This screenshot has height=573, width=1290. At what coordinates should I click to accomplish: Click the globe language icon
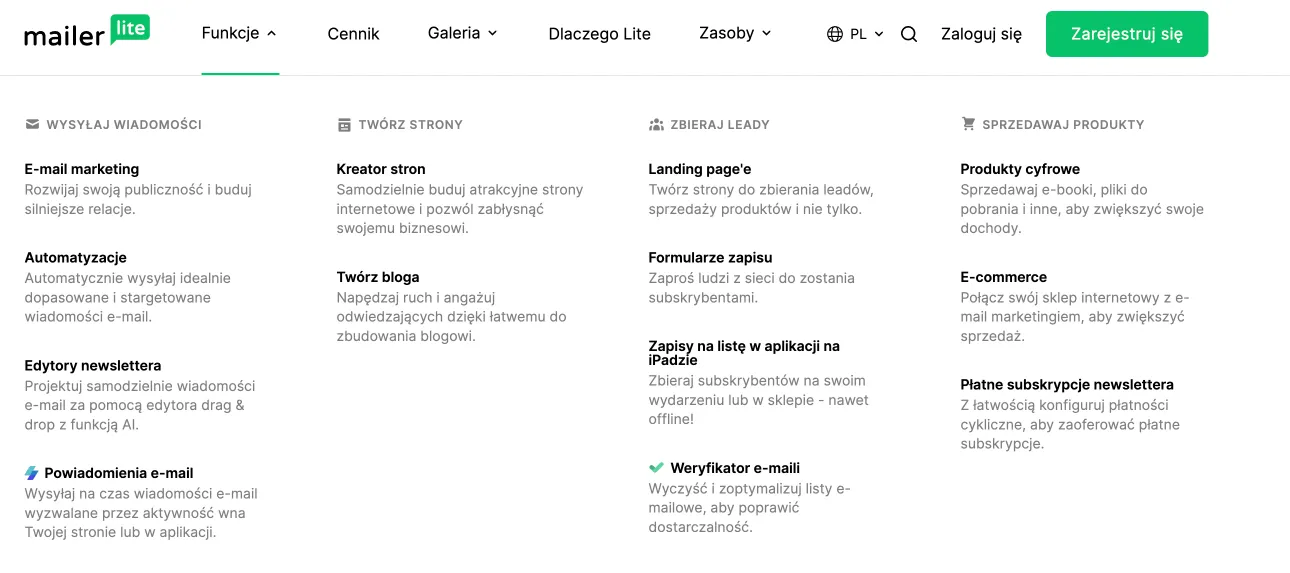pos(835,34)
